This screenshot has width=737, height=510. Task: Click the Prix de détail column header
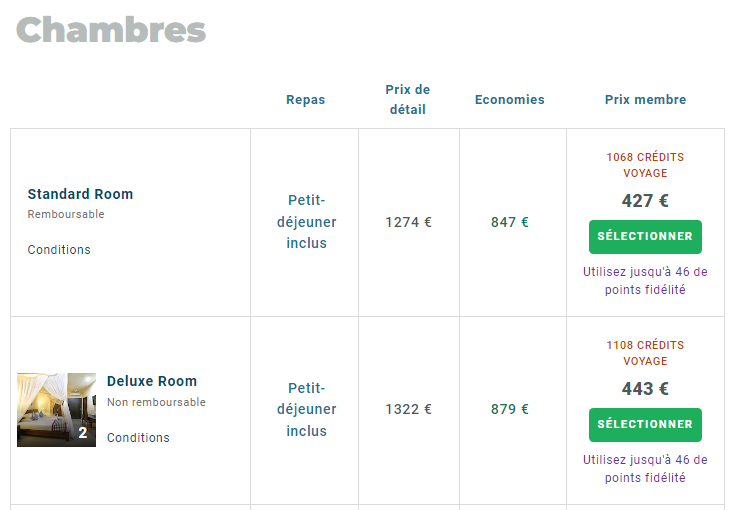click(408, 100)
